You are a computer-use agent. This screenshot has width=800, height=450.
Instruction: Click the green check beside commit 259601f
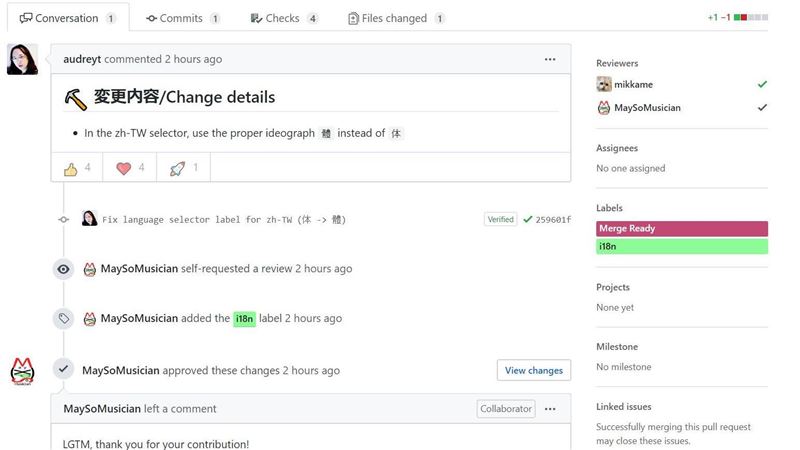pos(527,219)
